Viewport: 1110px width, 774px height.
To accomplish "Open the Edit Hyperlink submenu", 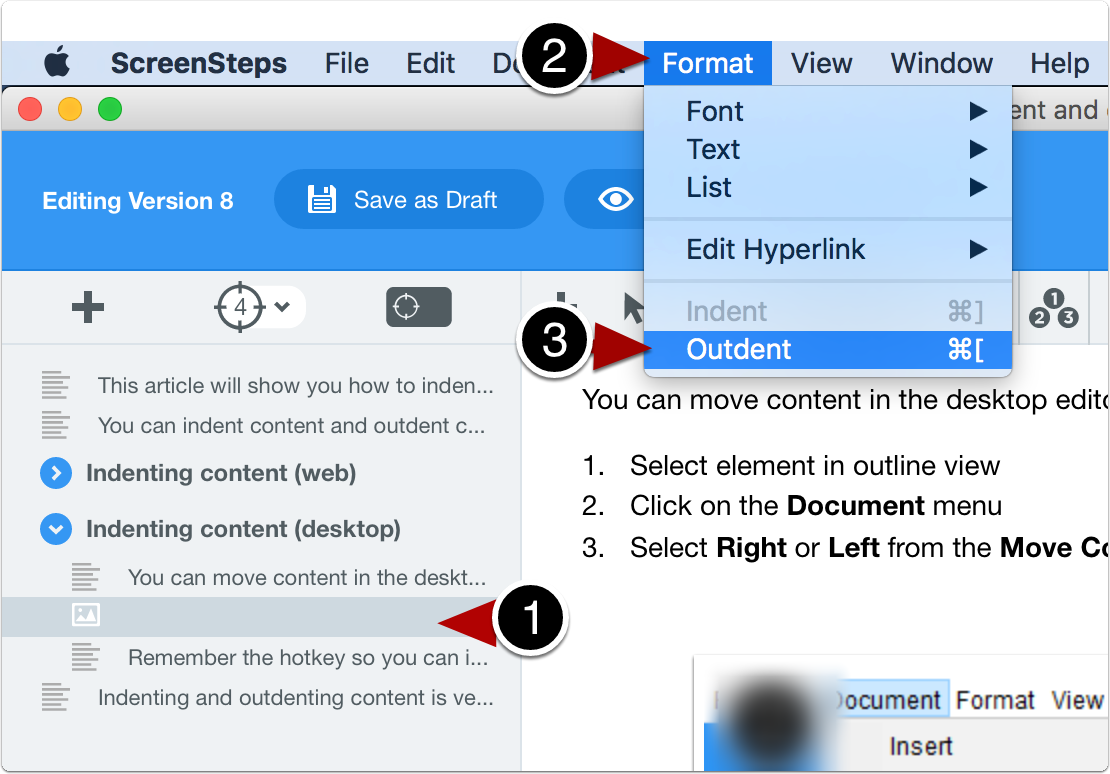I will [828, 249].
